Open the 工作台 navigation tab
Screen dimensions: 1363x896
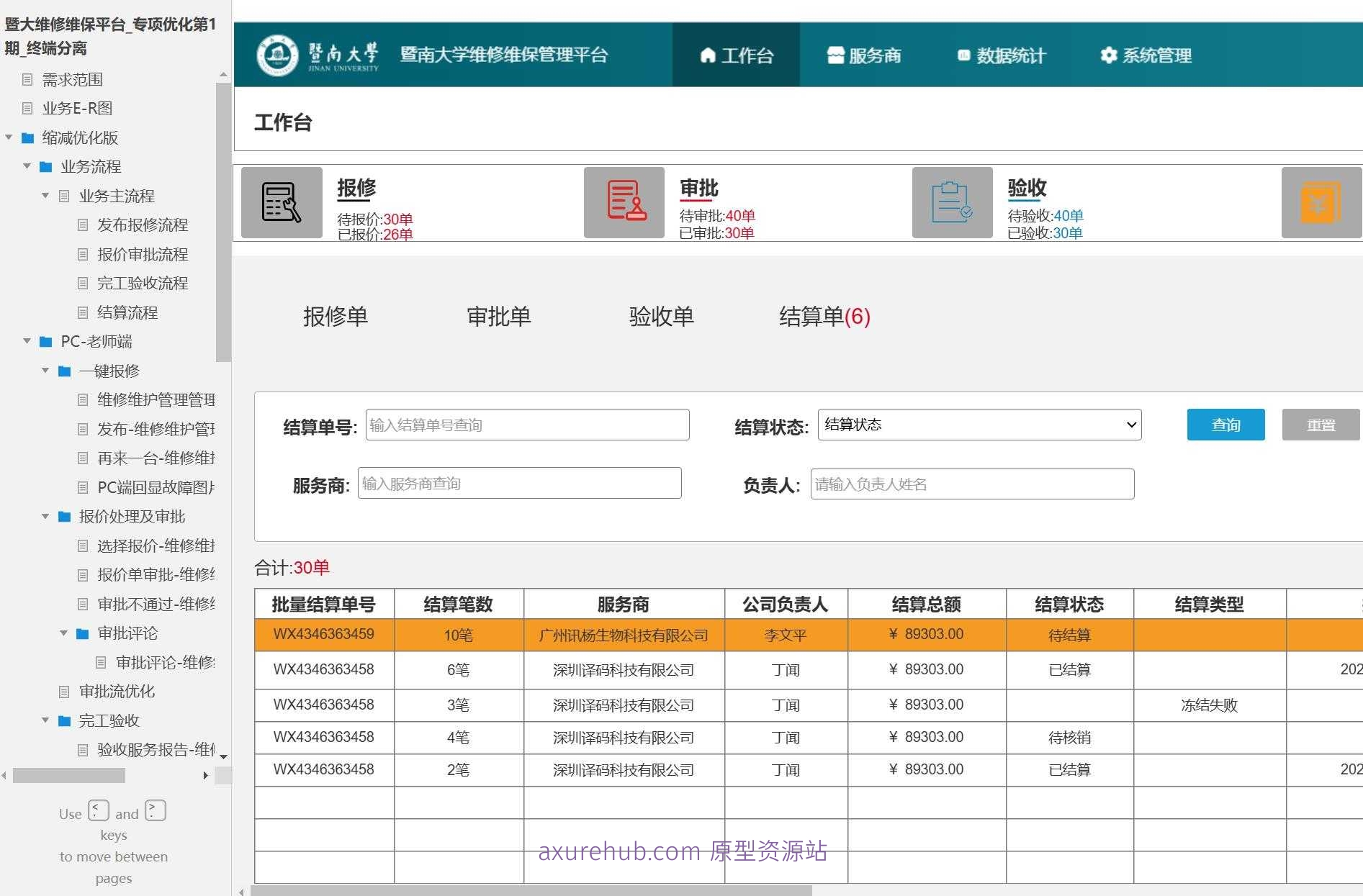point(736,55)
